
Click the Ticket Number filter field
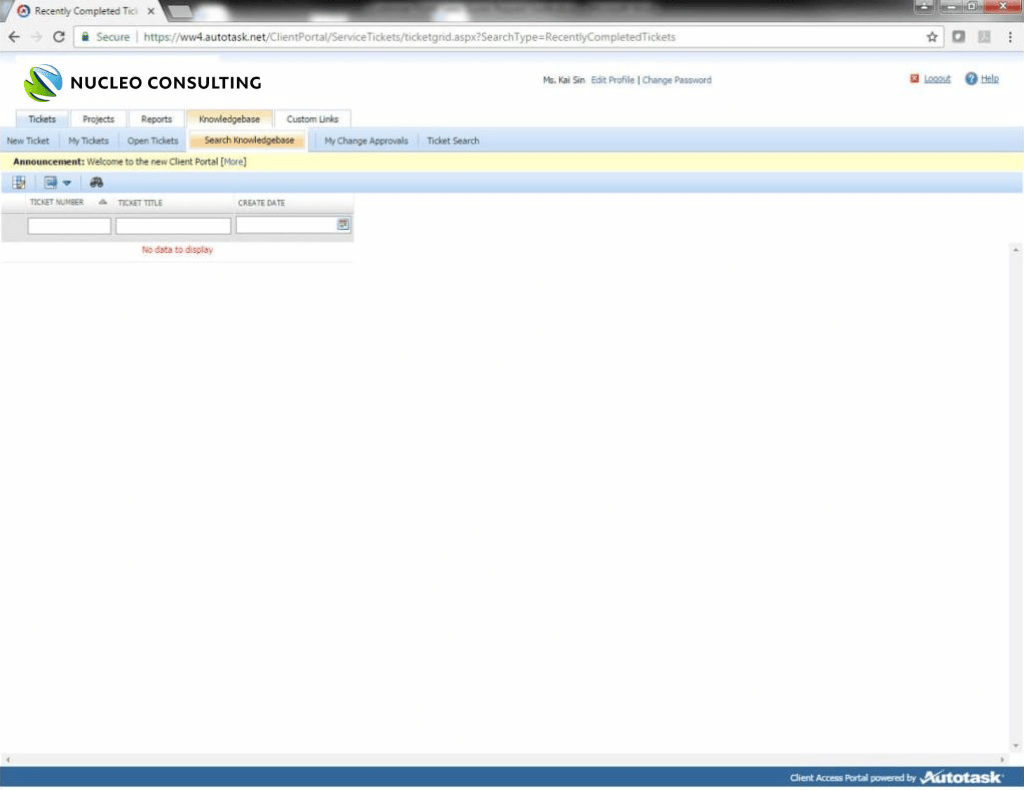pyautogui.click(x=69, y=226)
